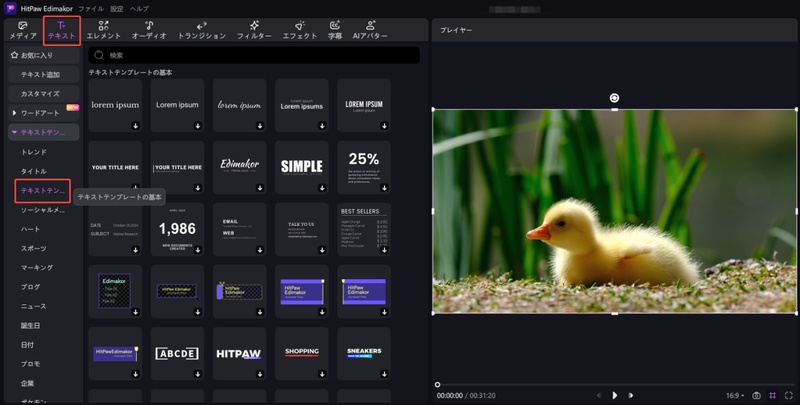
Task: Click the rotate handle above the video
Action: [x=614, y=98]
